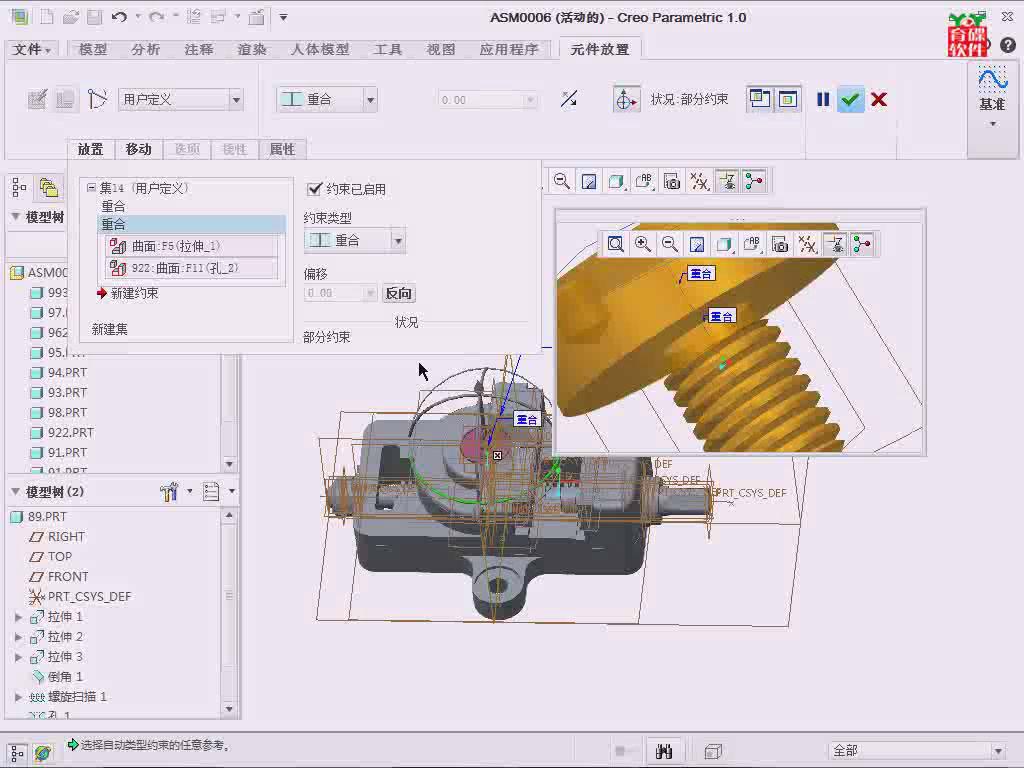Click the 反向 button
This screenshot has height=768, width=1024.
pos(398,293)
